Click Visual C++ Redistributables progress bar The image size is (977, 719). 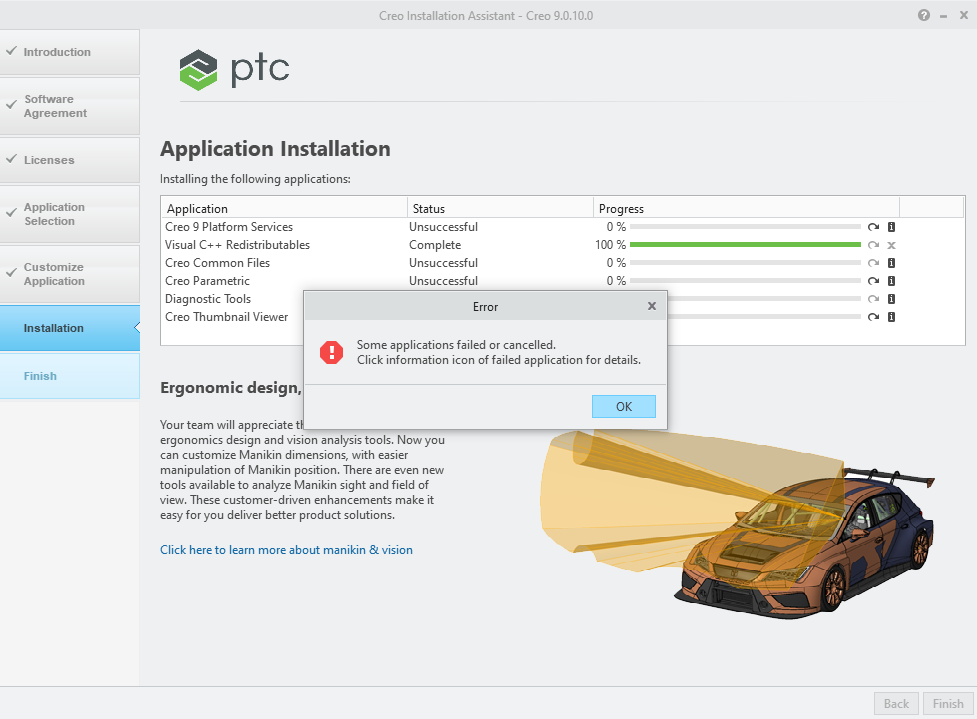coord(745,245)
